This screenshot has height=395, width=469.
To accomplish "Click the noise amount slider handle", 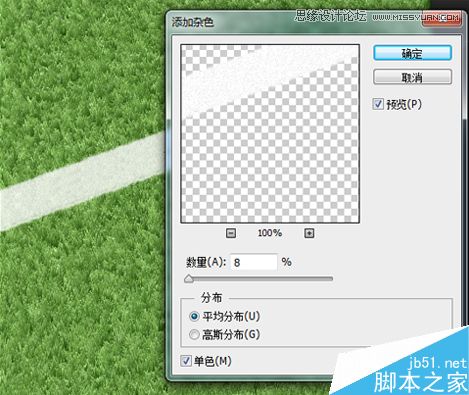I will (x=189, y=279).
